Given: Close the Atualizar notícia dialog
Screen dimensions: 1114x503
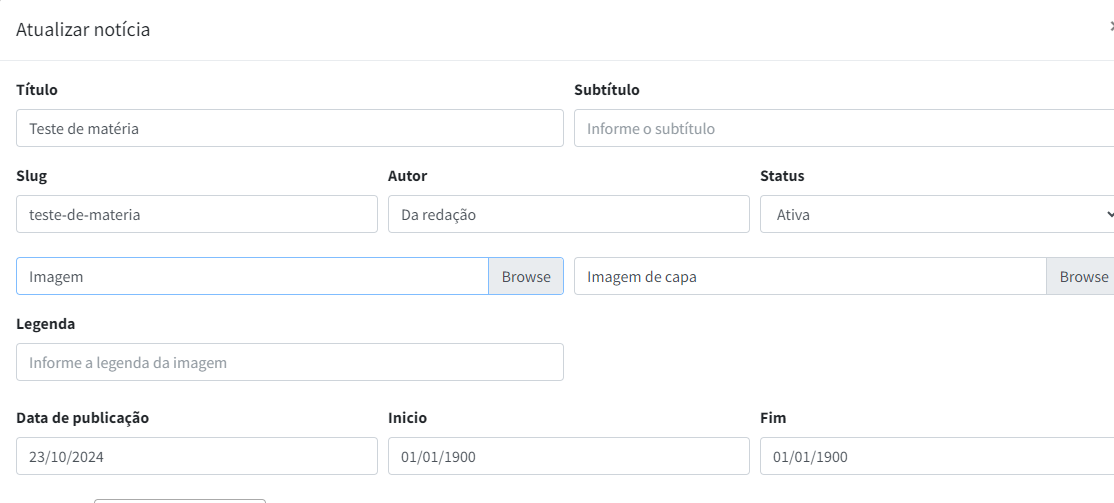Looking at the screenshot, I should pos(1110,27).
